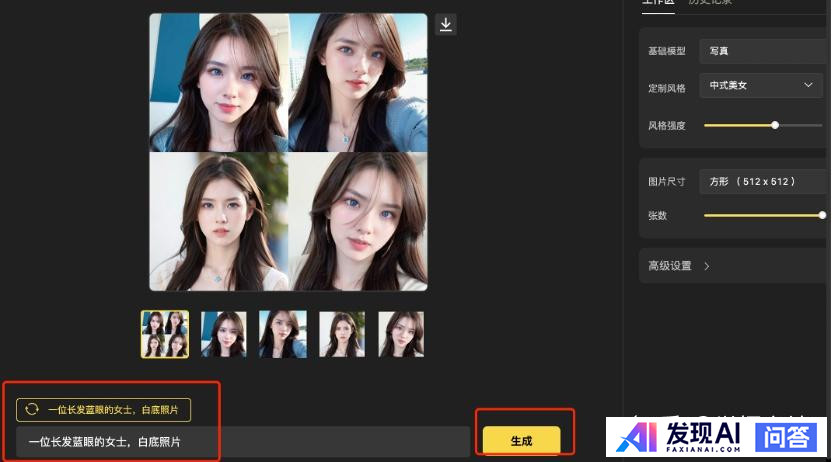
Task: Select the second thumbnail in the strip
Action: [224, 334]
